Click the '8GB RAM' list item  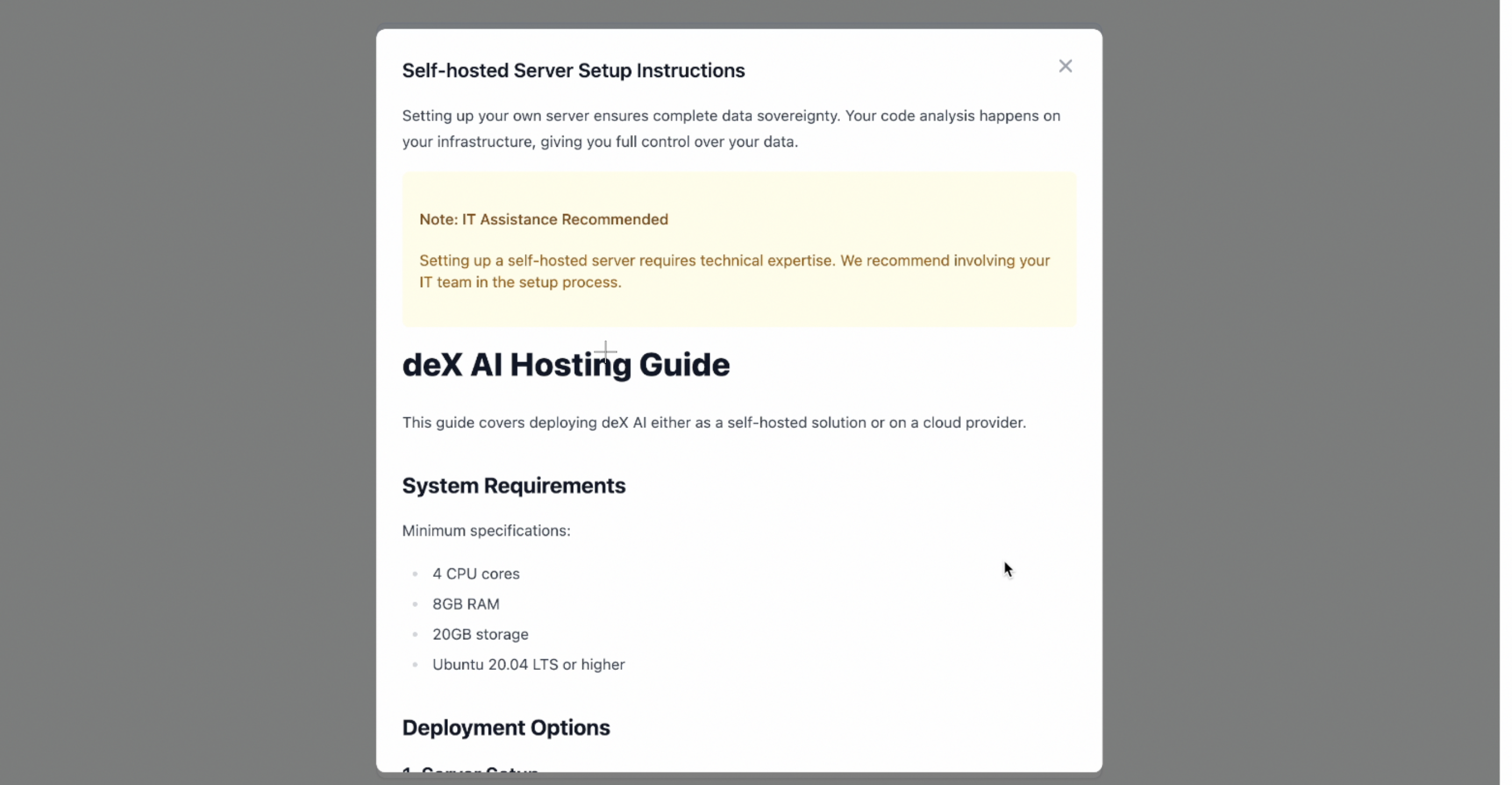pos(466,604)
